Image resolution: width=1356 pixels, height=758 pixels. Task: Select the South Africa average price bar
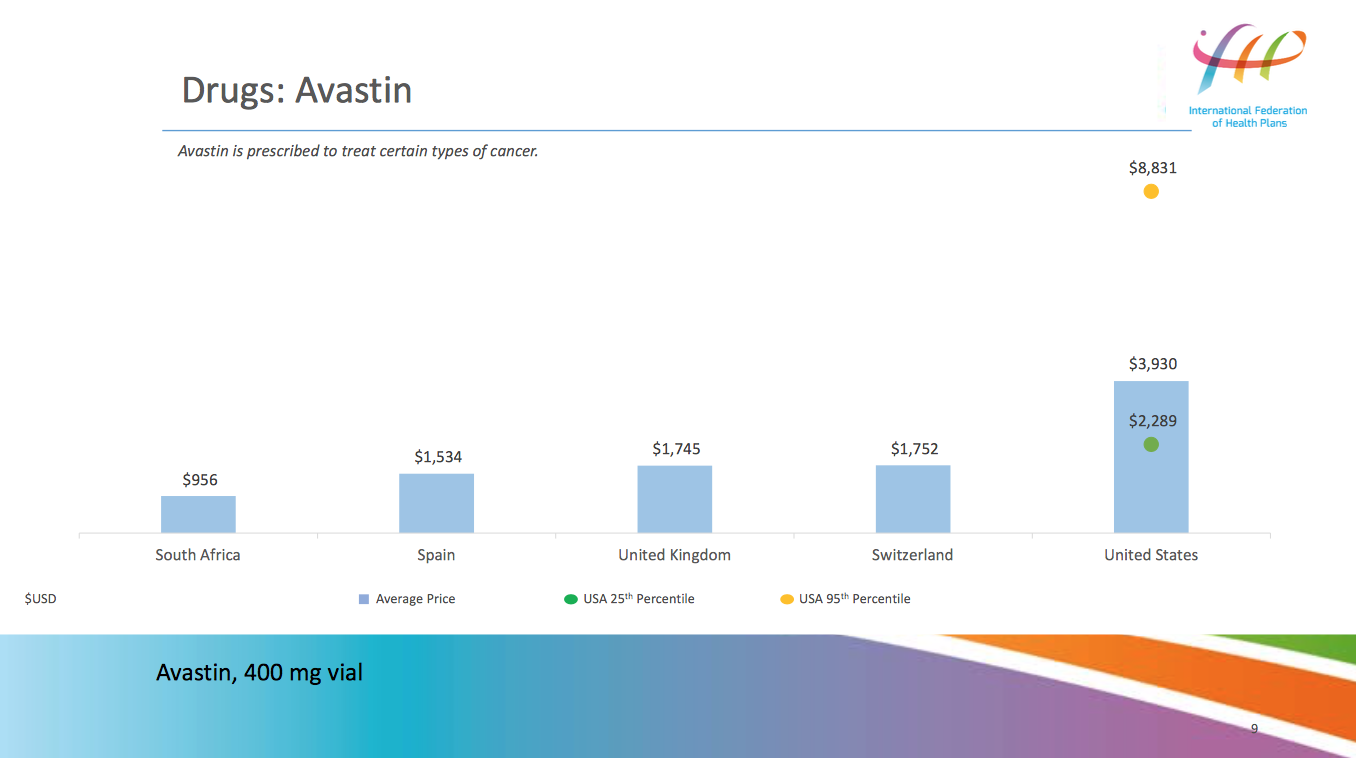point(198,514)
